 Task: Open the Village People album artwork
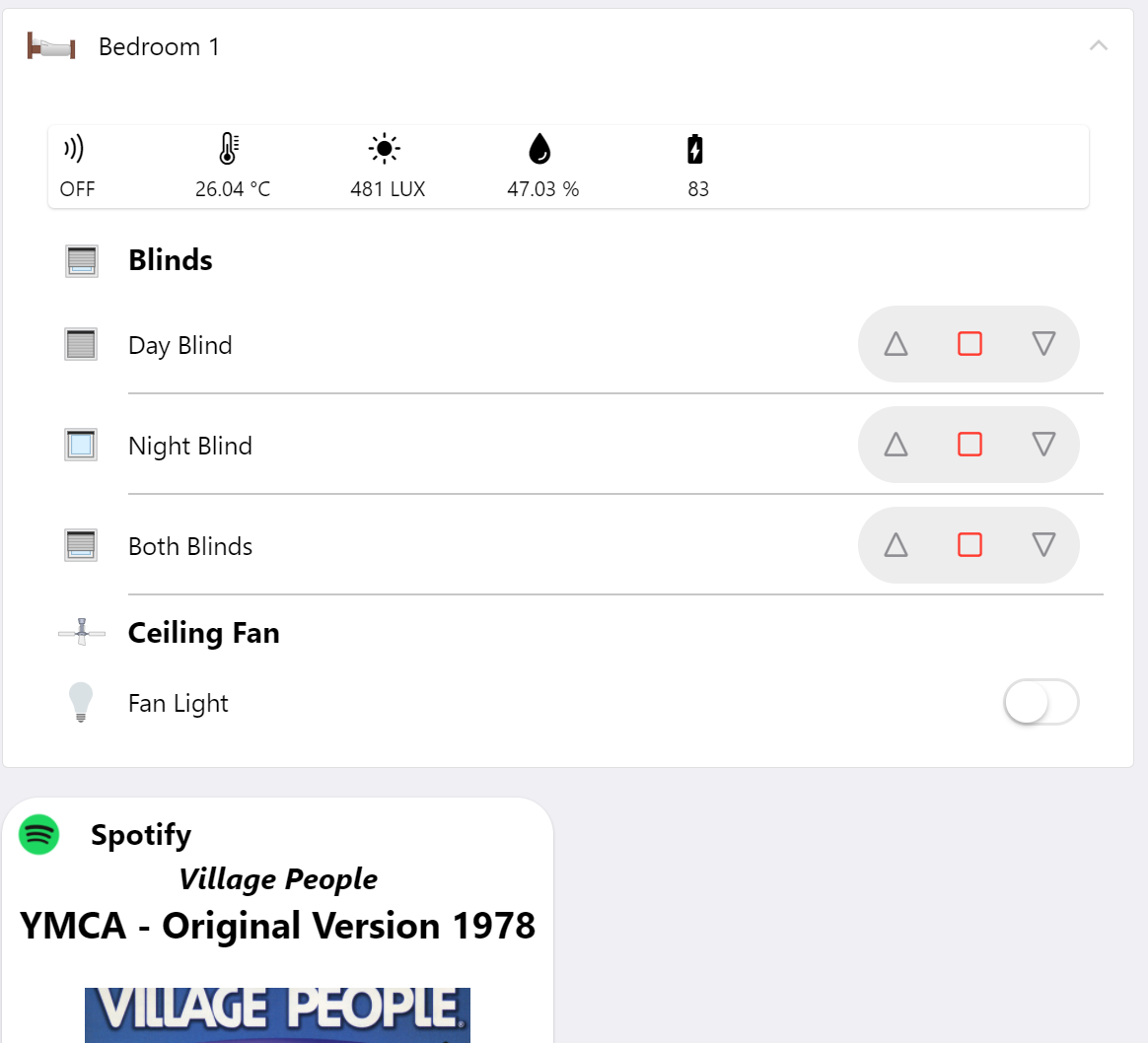coord(277,1015)
